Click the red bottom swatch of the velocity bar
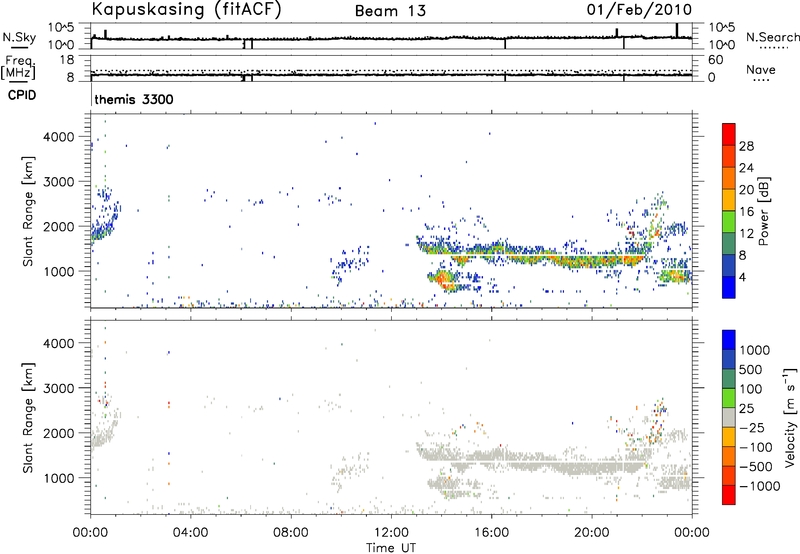 729,495
